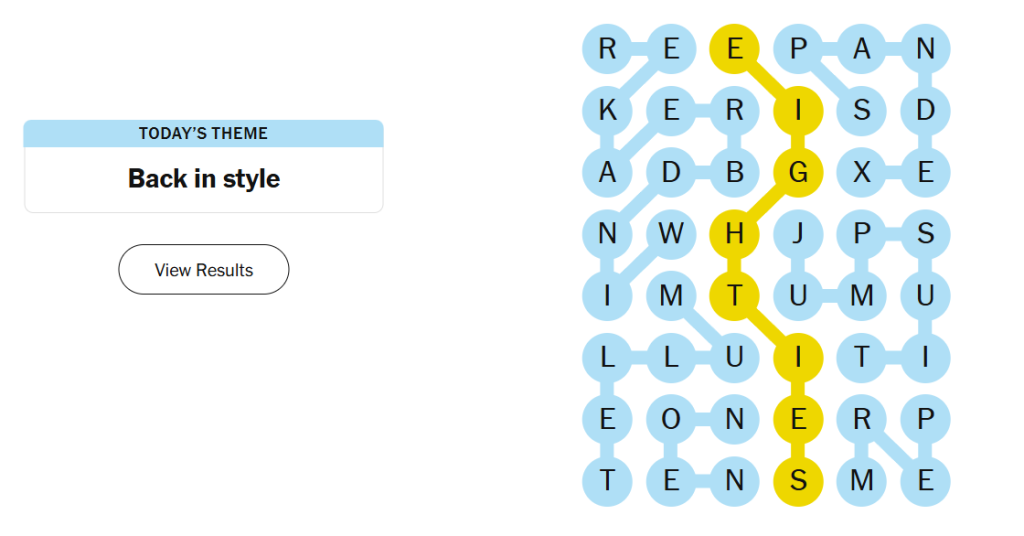The height and width of the screenshot is (536, 1024).
Task: Tap the letter O tile
Action: click(x=671, y=419)
